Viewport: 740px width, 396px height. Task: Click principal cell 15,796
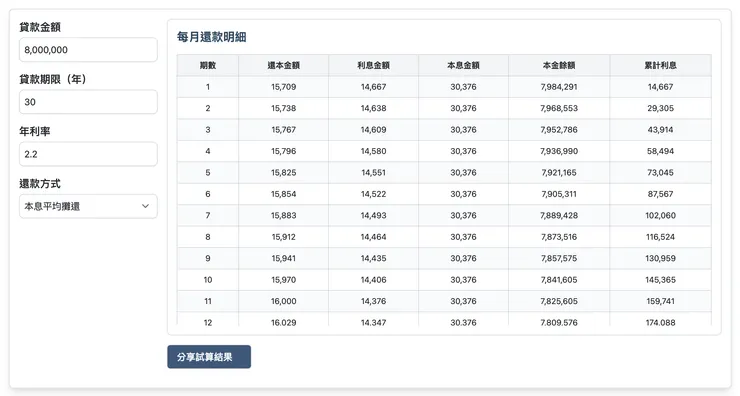(x=284, y=151)
